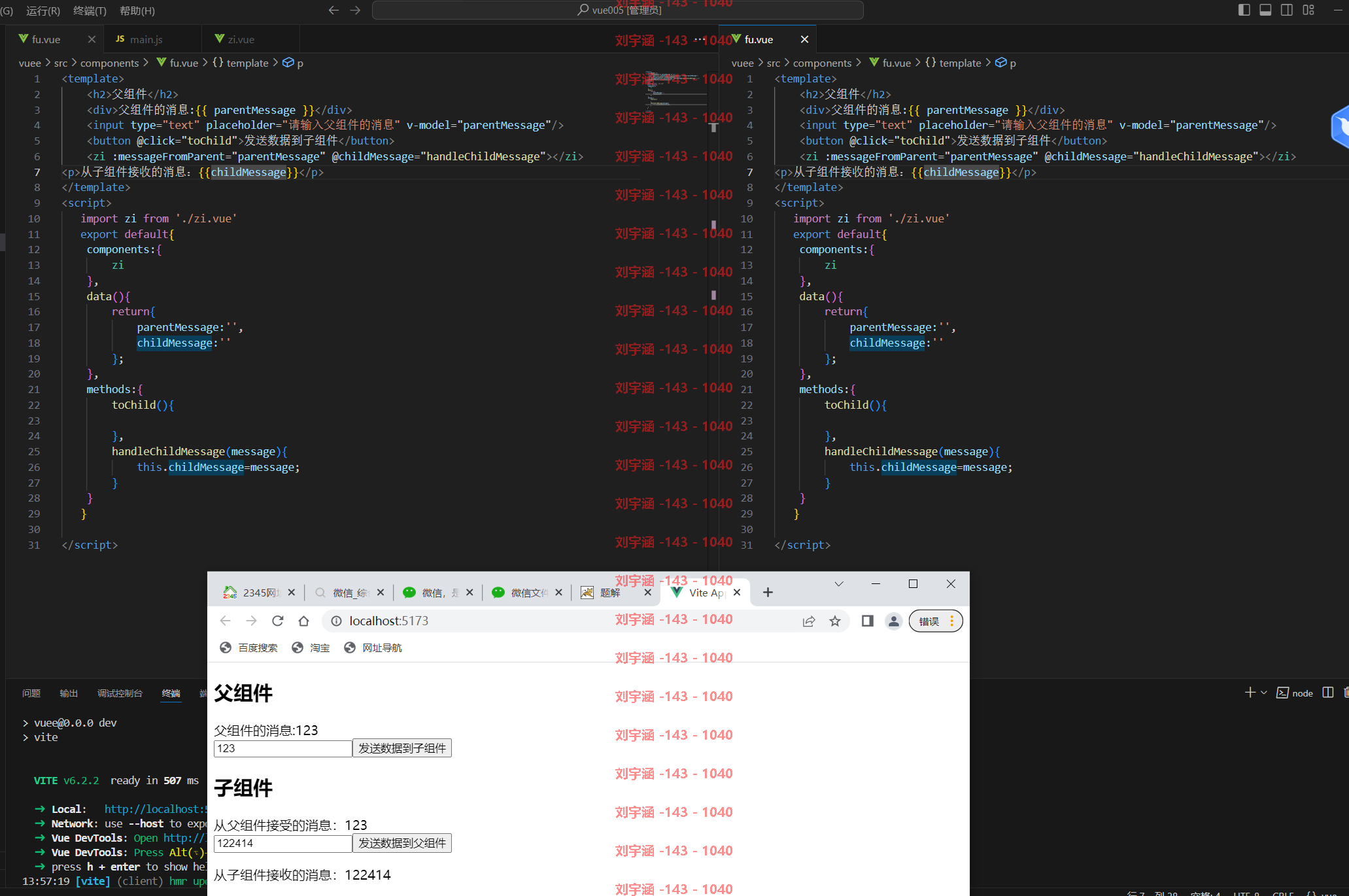Toggle bottom panel layout icon
The image size is (1349, 896).
[x=1265, y=10]
